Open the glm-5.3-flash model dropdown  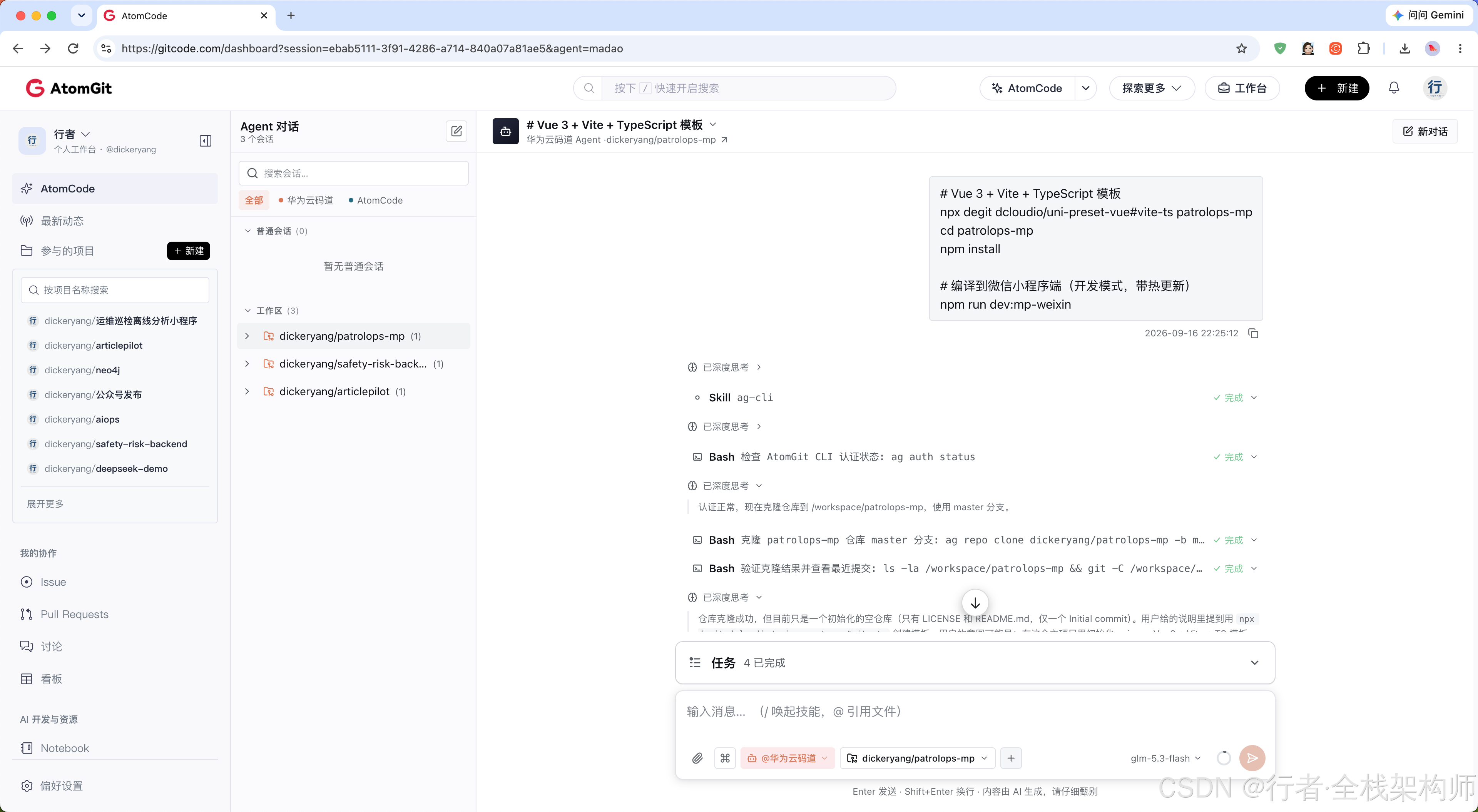1165,758
